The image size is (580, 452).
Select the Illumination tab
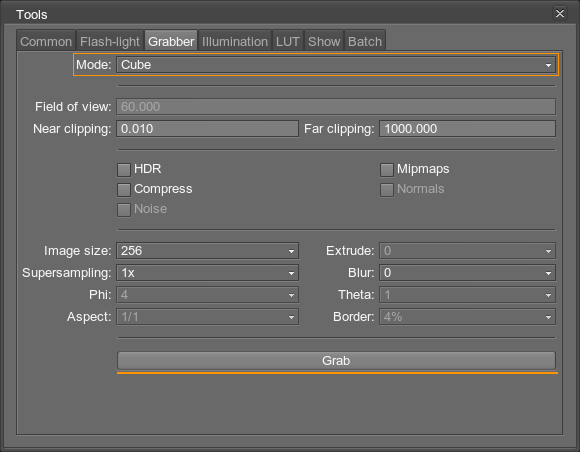[x=235, y=41]
